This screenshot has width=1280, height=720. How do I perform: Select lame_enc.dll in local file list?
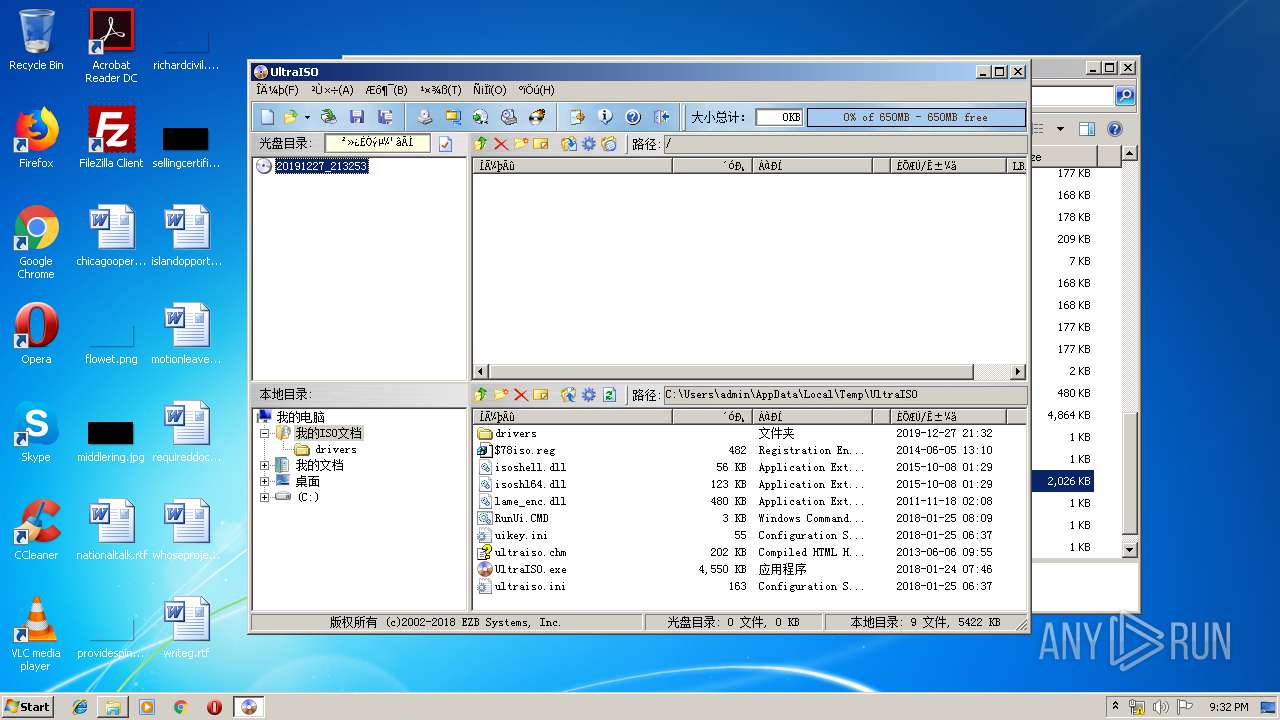click(530, 501)
